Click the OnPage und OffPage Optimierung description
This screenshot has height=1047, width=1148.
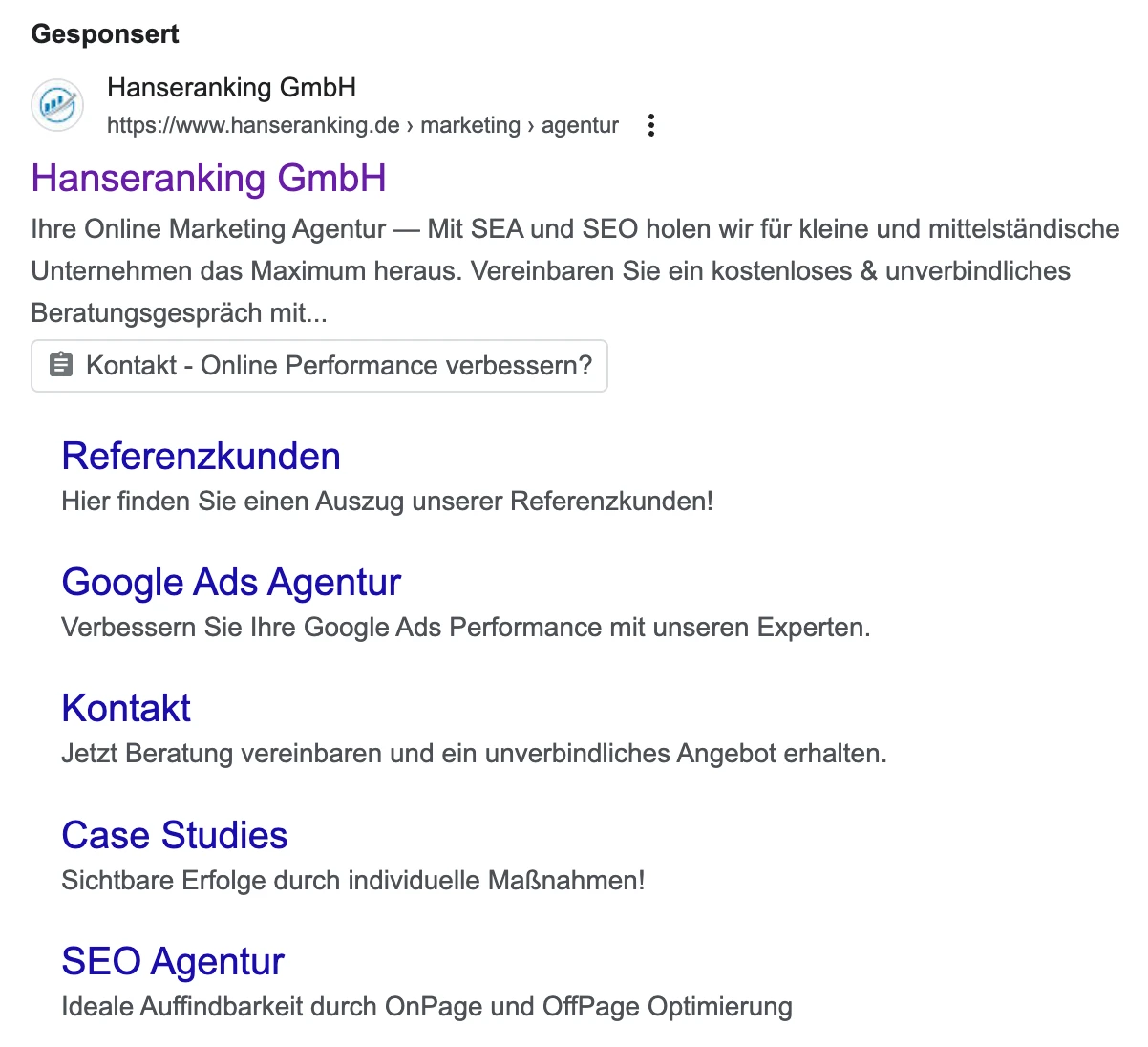pyautogui.click(x=427, y=1007)
